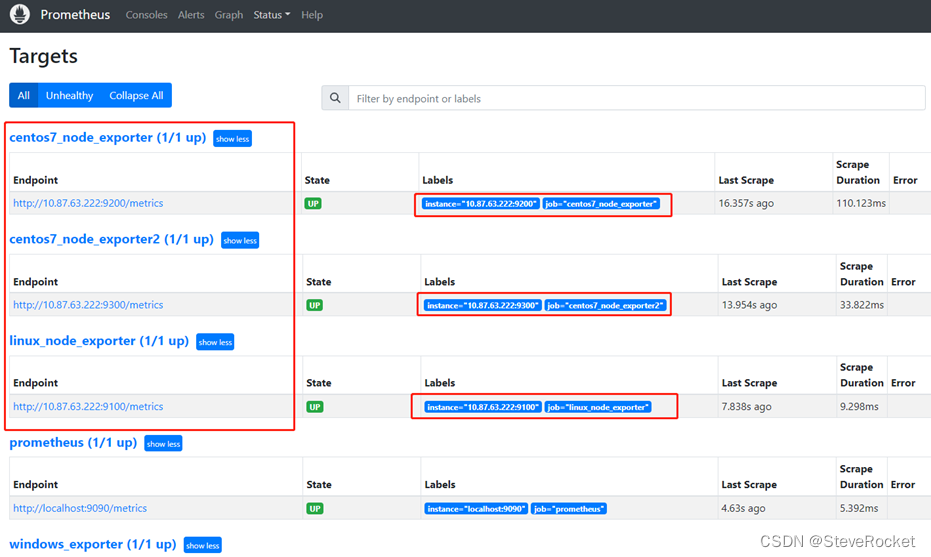
Task: Click the Prometheus flame logo icon
Action: point(20,14)
